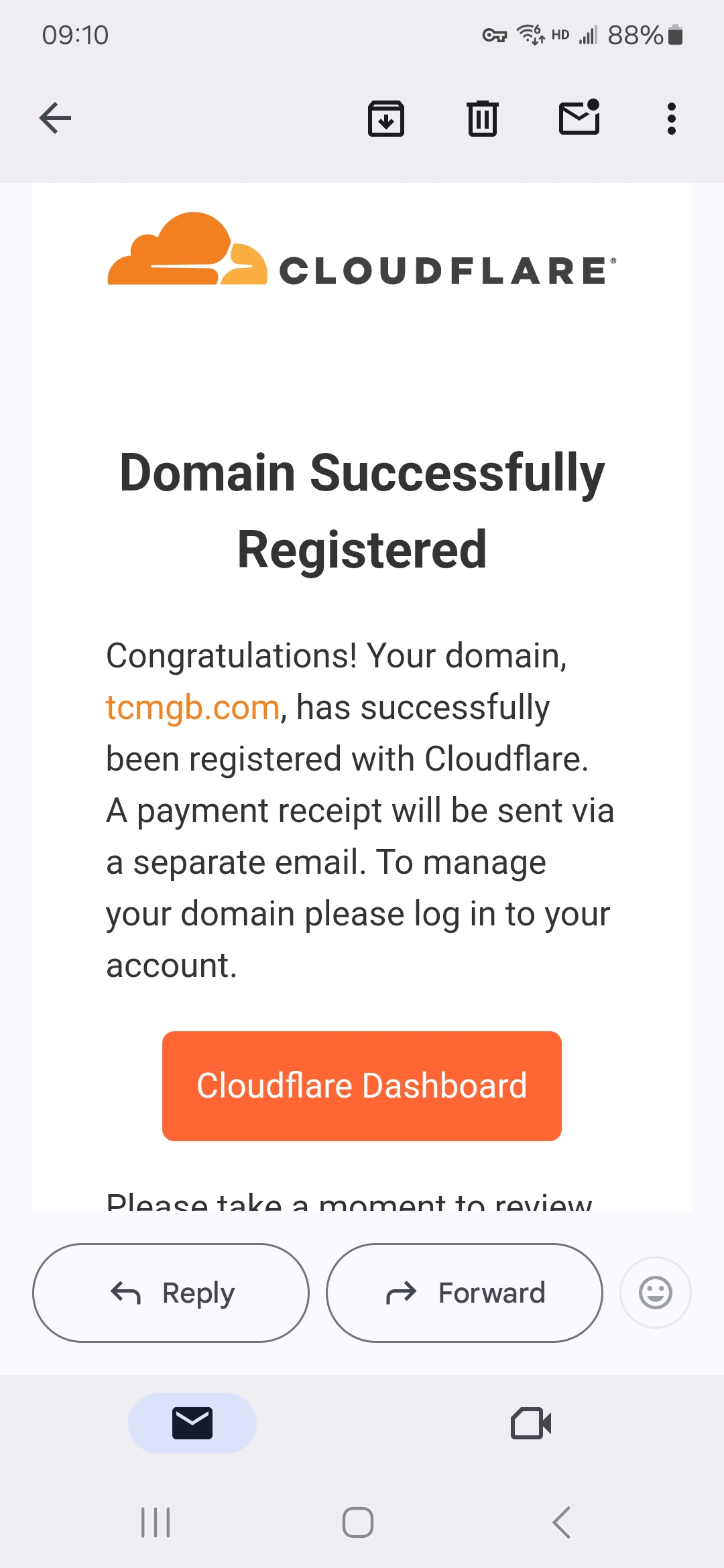
Task: Open the tcmgb.com domain link
Action: pos(192,708)
